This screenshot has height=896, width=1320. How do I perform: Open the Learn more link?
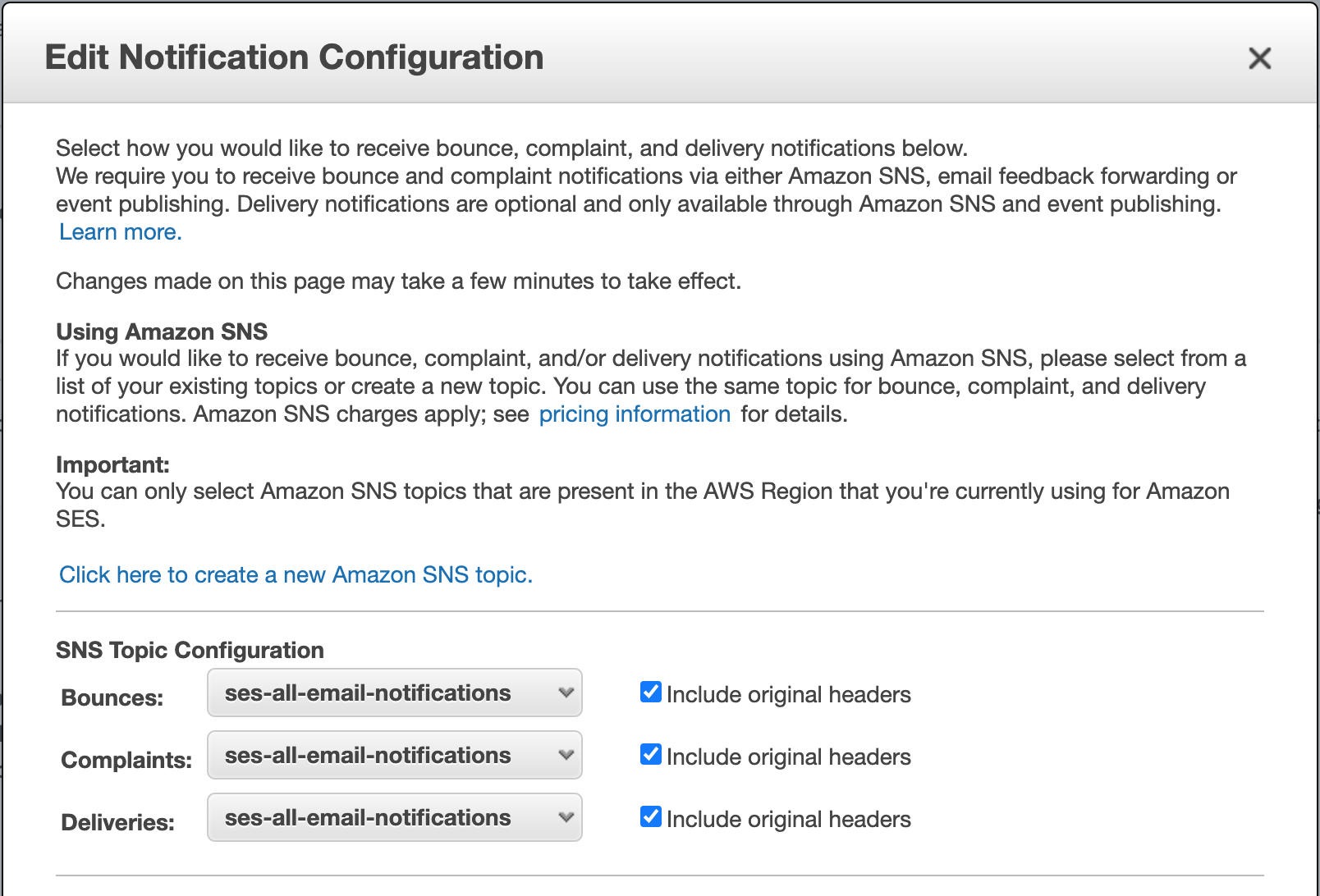point(120,232)
